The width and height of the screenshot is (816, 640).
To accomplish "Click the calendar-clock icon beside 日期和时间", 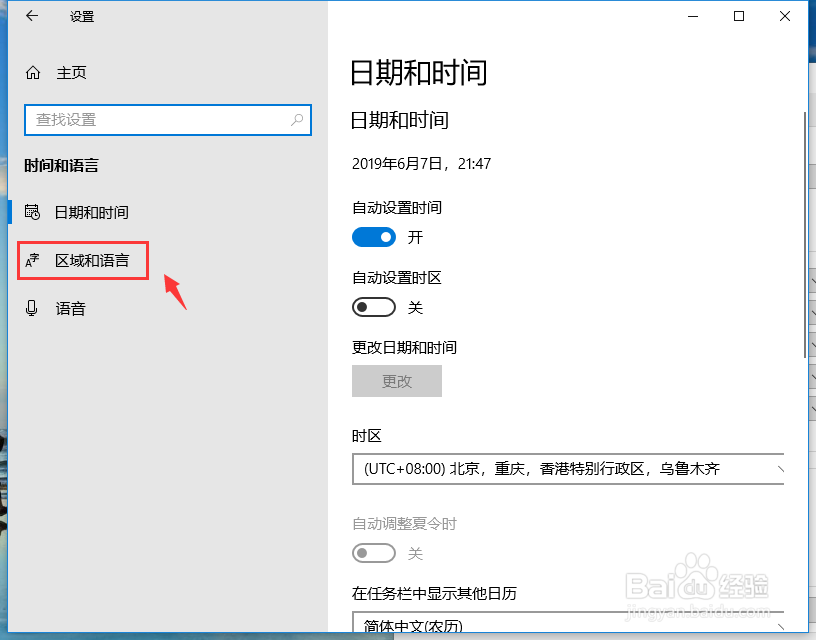I will click(x=31, y=212).
